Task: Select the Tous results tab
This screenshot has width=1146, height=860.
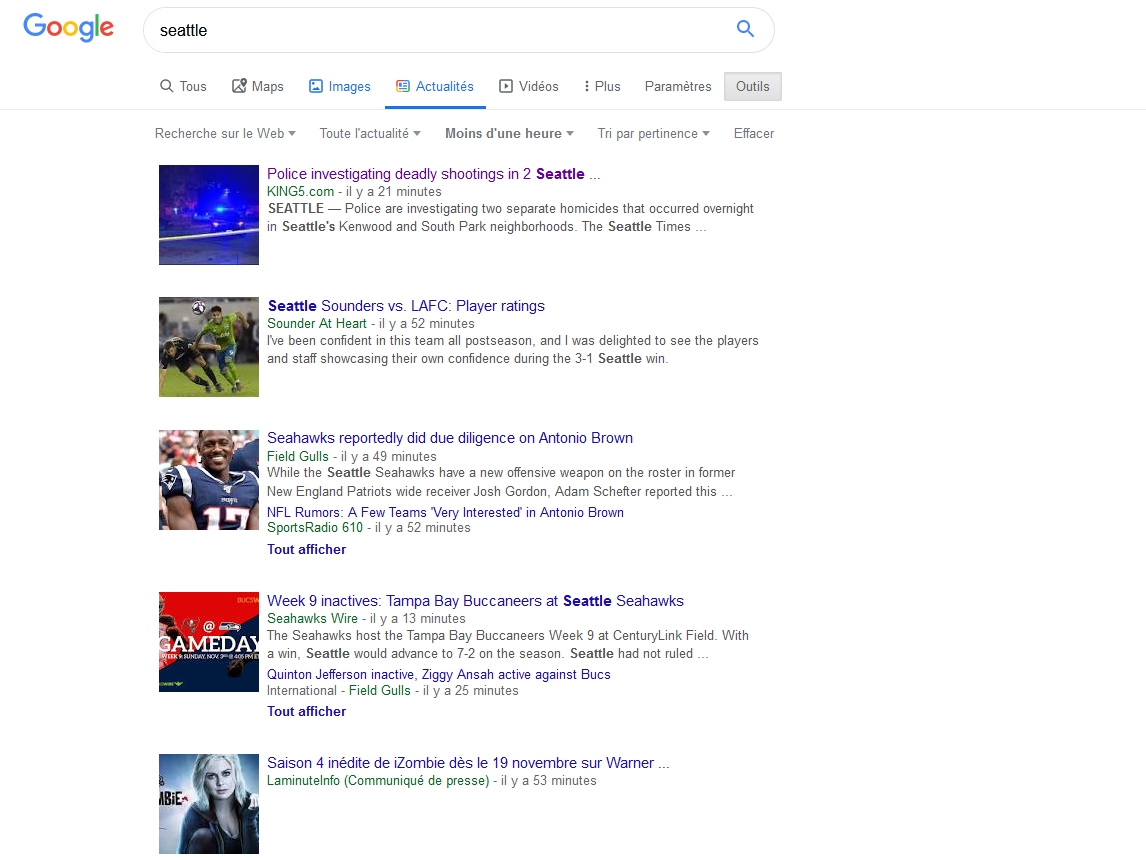Action: coord(183,87)
